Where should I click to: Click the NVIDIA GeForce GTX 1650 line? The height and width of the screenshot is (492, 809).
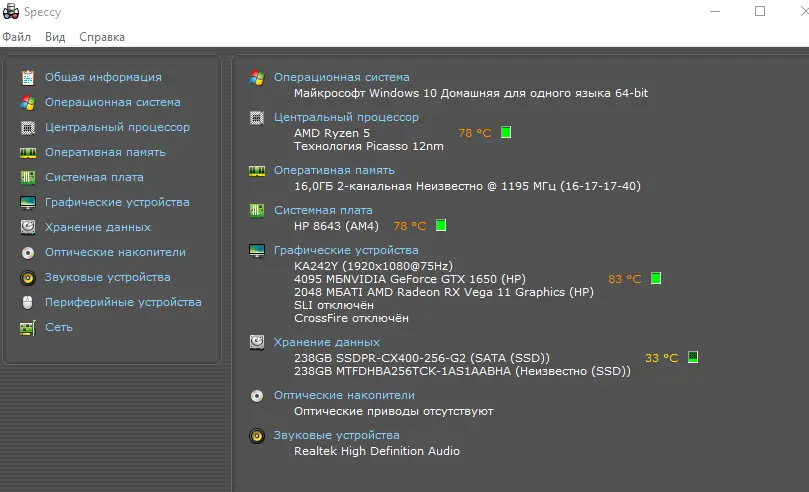410,279
